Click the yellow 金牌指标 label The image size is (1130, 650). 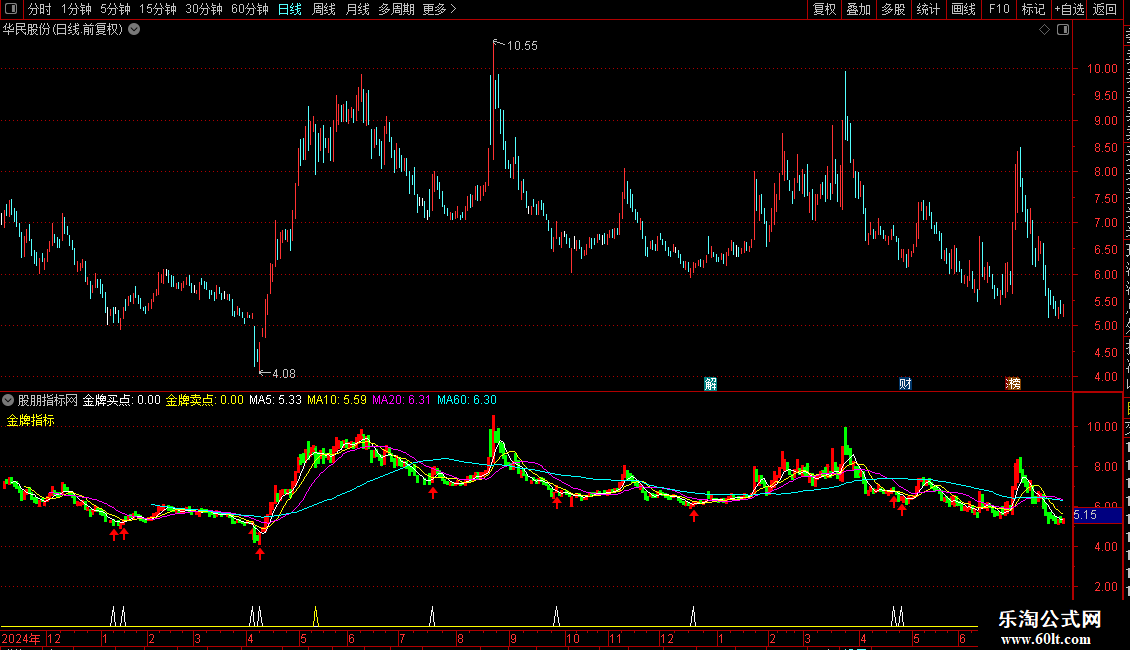[30, 421]
